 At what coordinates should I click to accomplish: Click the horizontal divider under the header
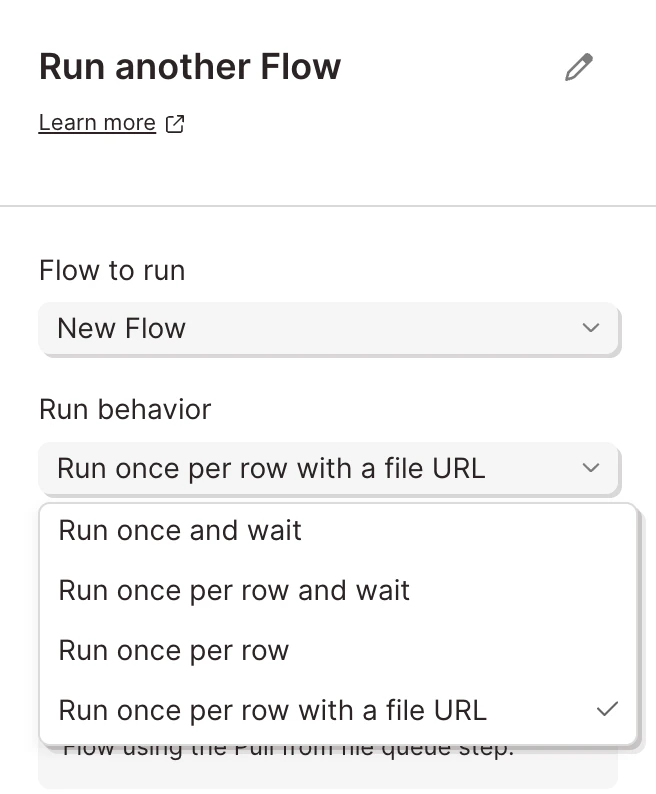point(328,206)
